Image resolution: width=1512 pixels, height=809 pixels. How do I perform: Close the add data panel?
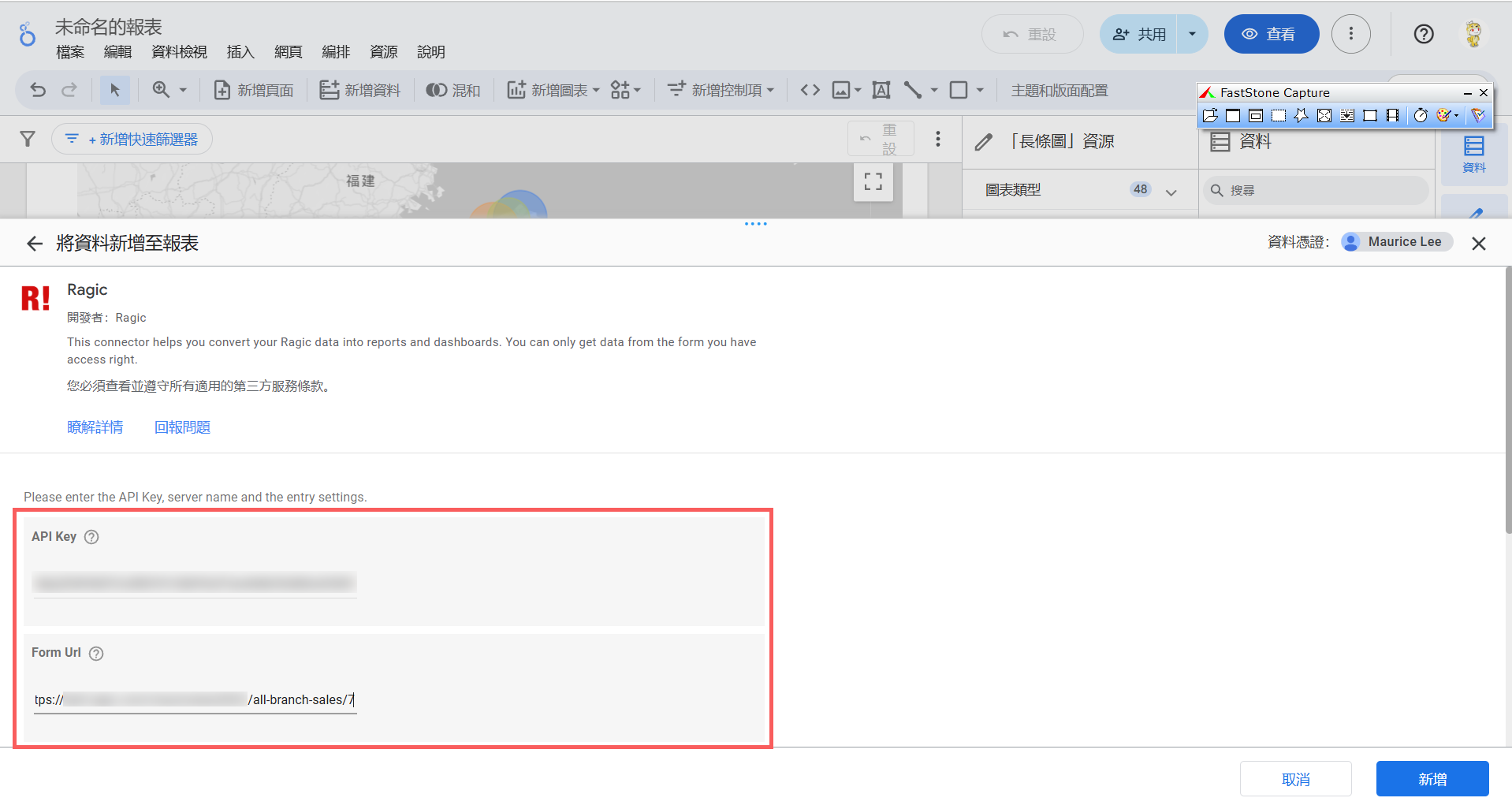[1478, 244]
